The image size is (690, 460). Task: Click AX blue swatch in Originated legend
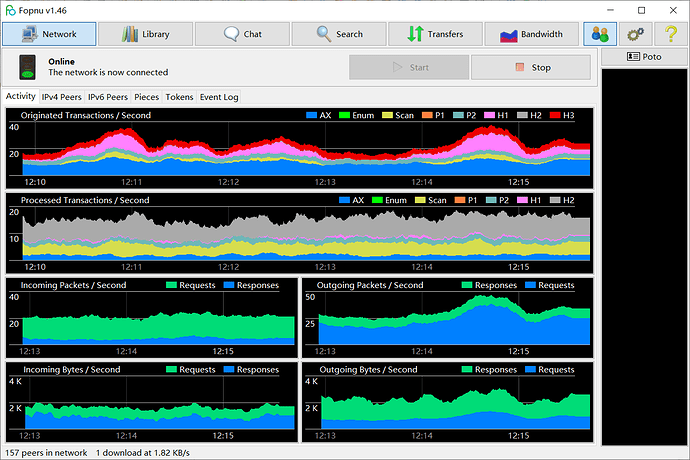[x=312, y=115]
